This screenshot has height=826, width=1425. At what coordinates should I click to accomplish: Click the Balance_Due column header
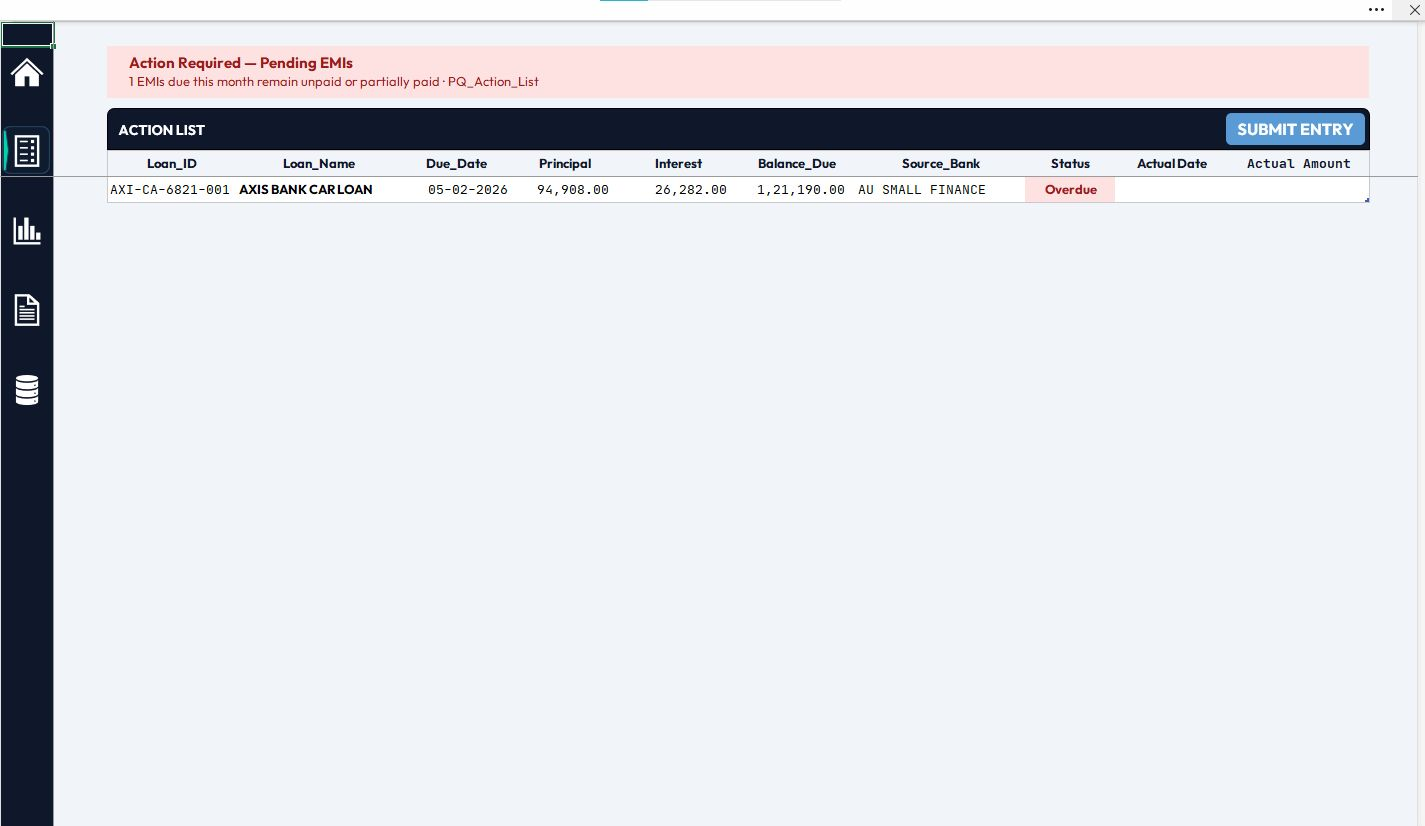pos(797,163)
